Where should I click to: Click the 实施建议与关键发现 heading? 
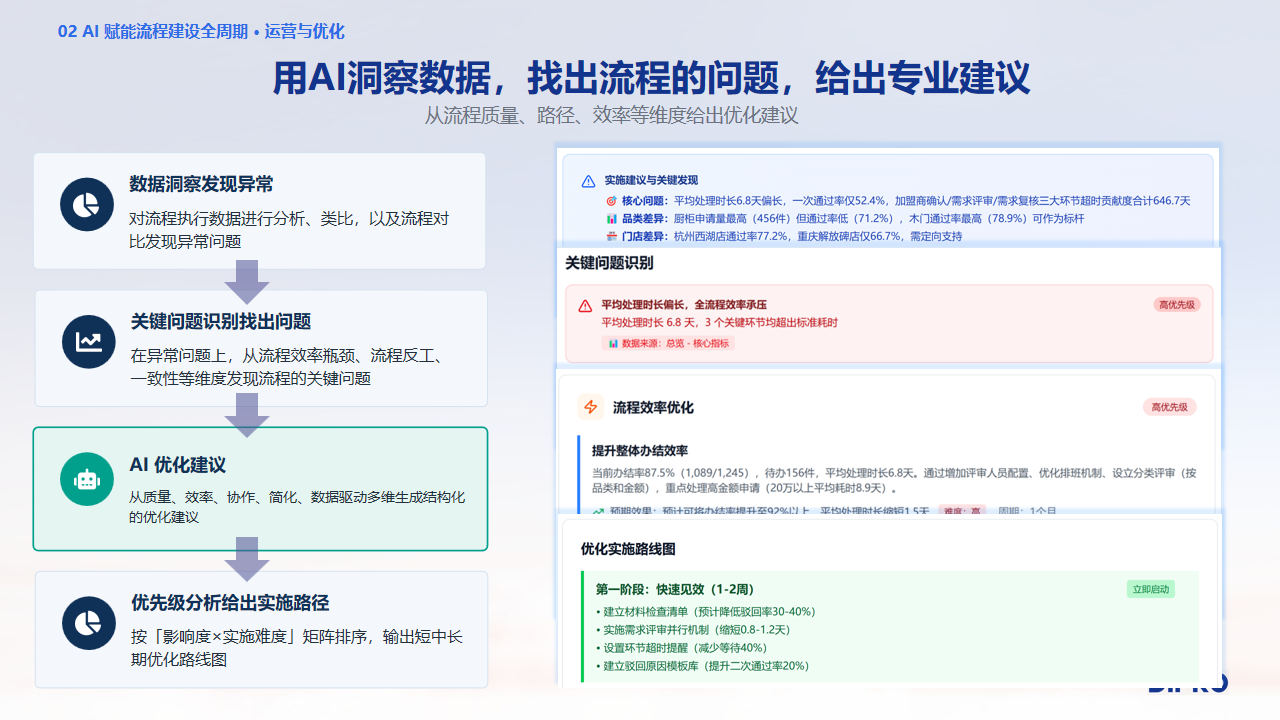coord(651,181)
